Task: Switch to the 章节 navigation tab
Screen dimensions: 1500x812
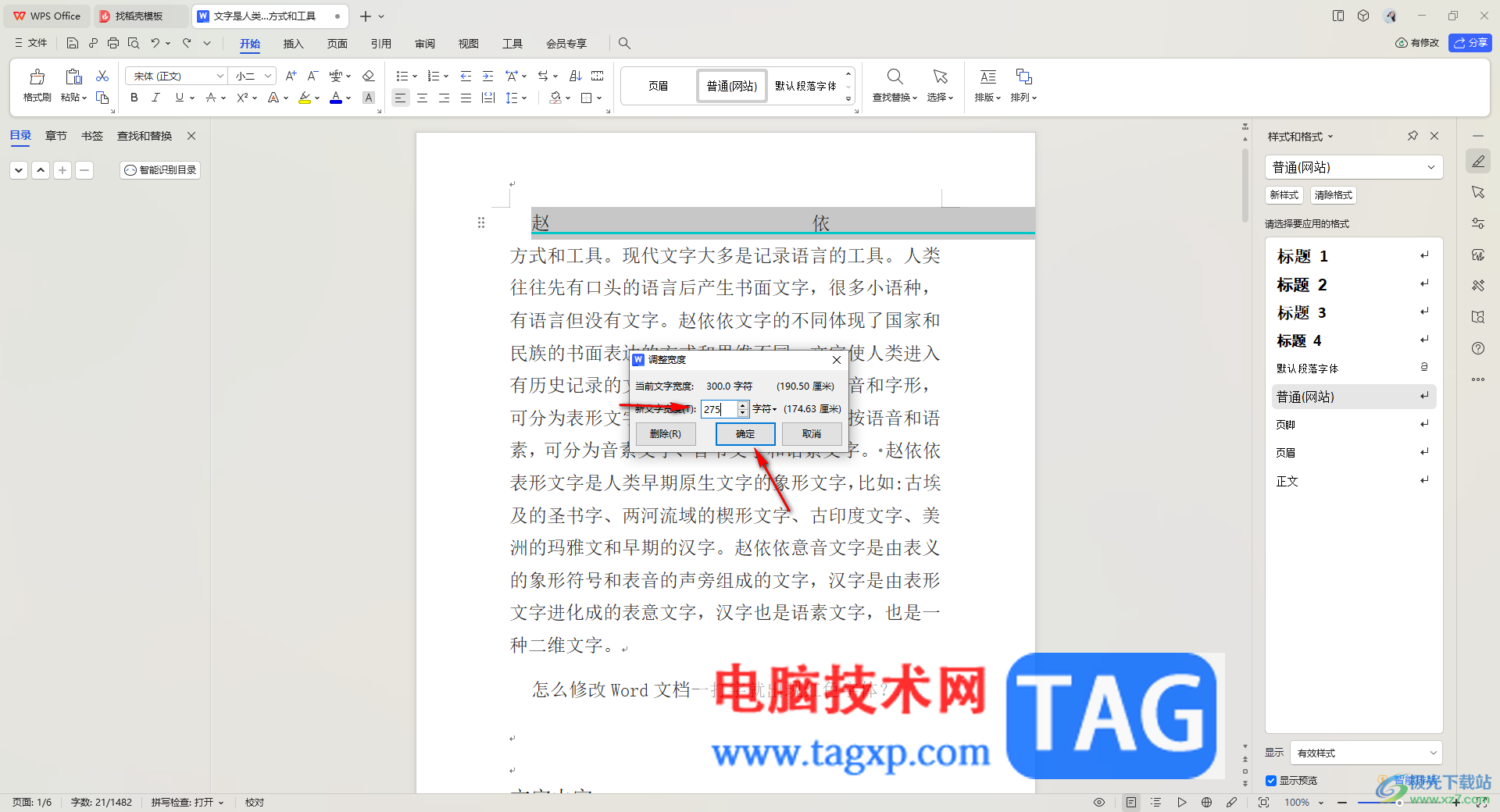Action: click(56, 136)
